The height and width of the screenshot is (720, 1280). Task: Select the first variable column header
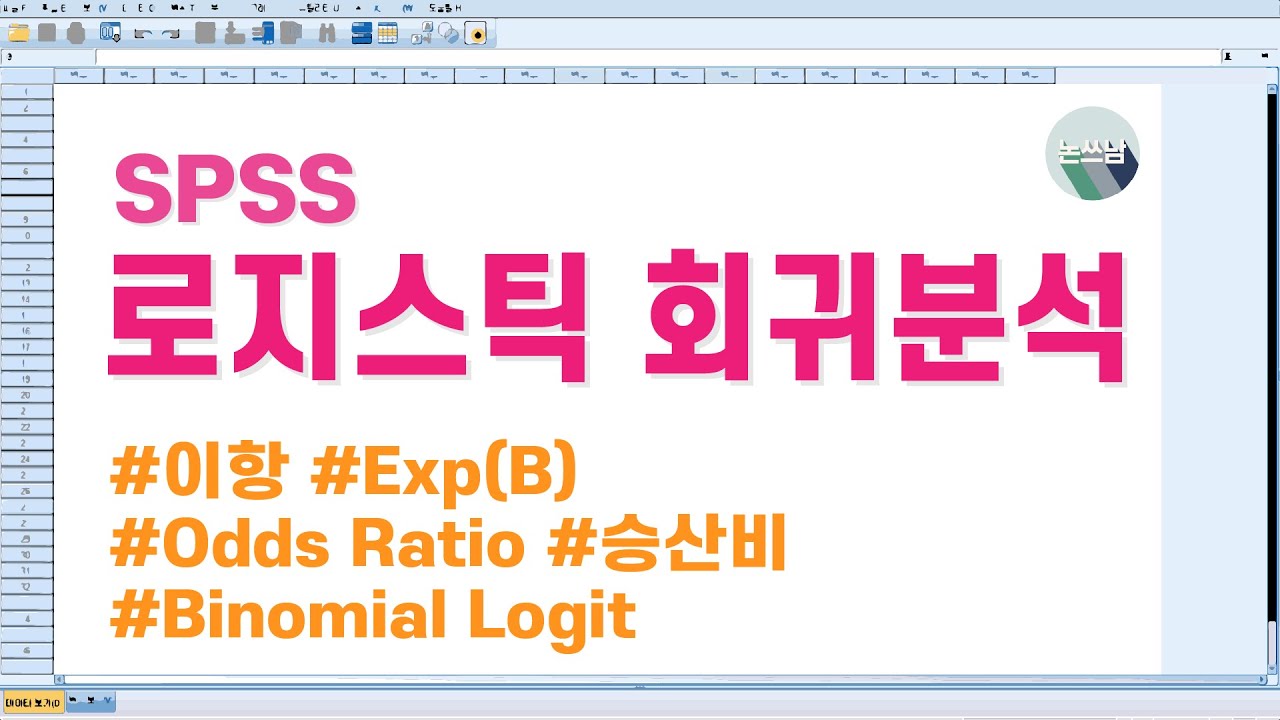tap(79, 75)
